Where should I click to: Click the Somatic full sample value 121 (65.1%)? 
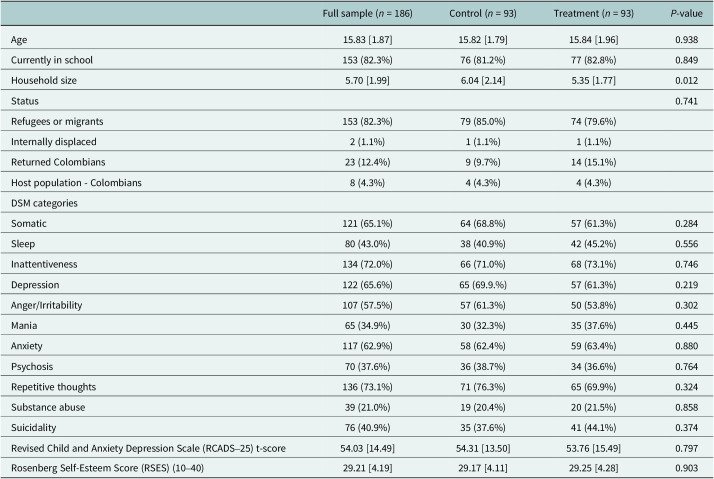tap(367, 224)
